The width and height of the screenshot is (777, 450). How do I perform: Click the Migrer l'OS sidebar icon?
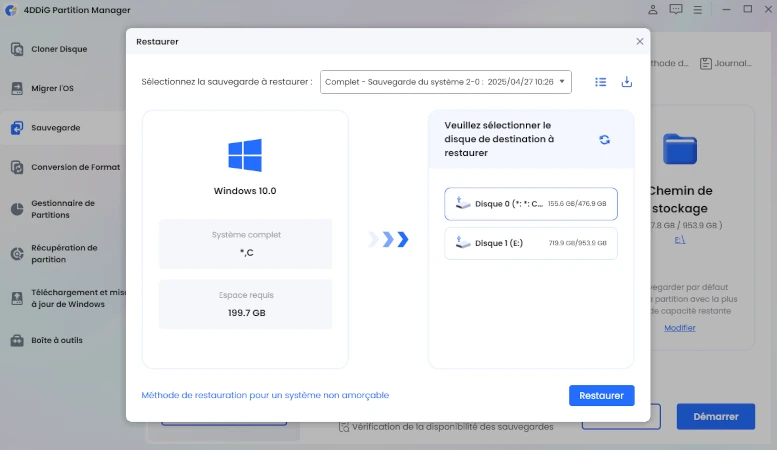coord(17,88)
